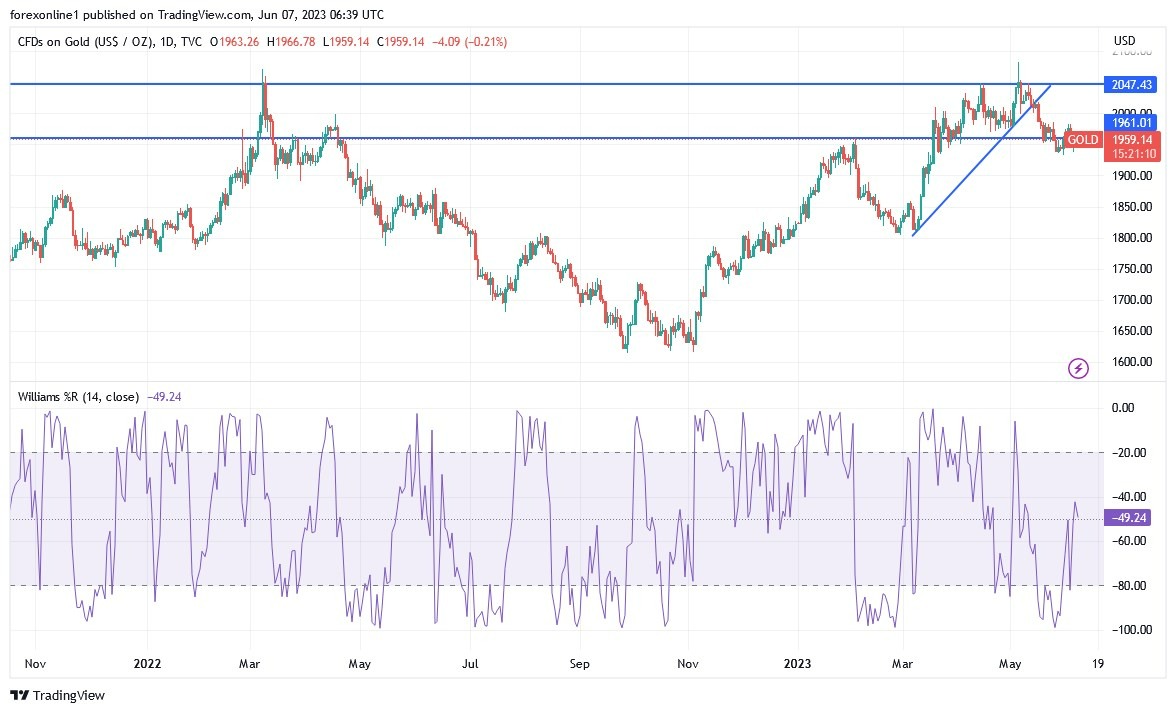Click the USD currency label on price axis
This screenshot has height=713, width=1176.
tap(1124, 40)
